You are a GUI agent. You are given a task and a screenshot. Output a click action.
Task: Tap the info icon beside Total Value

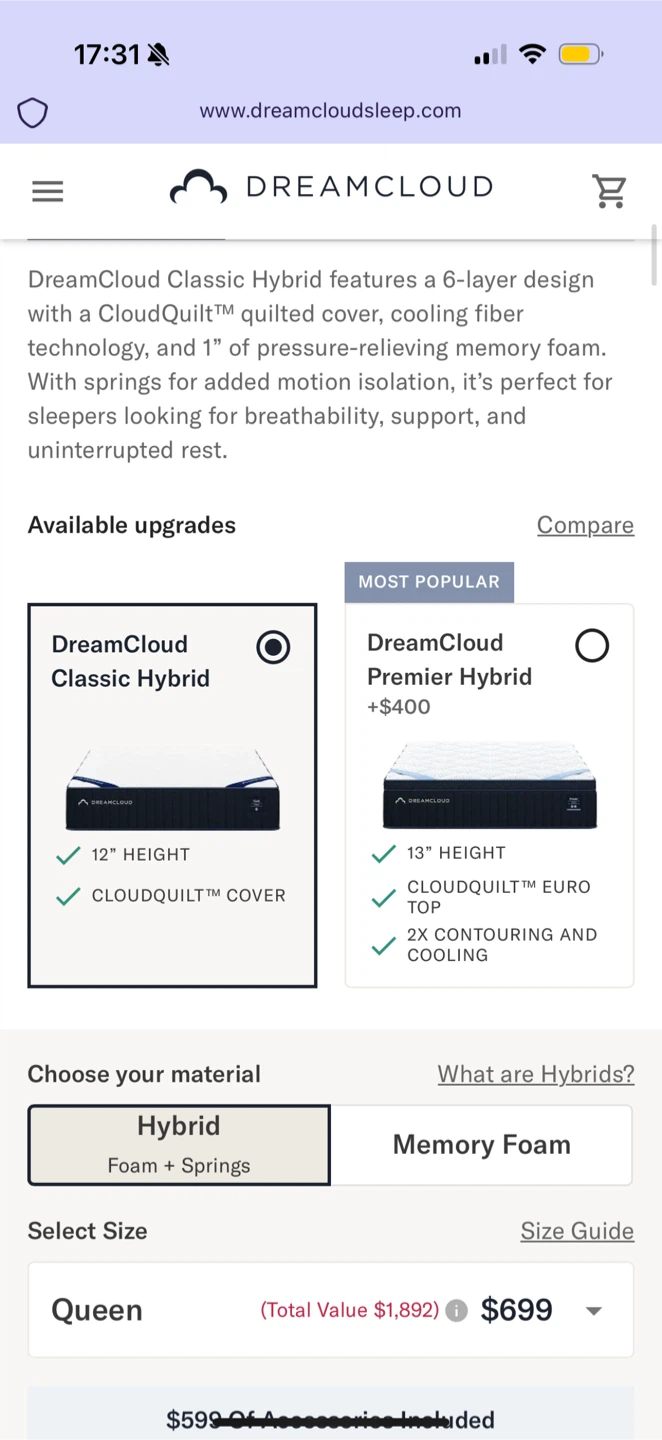[456, 1310]
